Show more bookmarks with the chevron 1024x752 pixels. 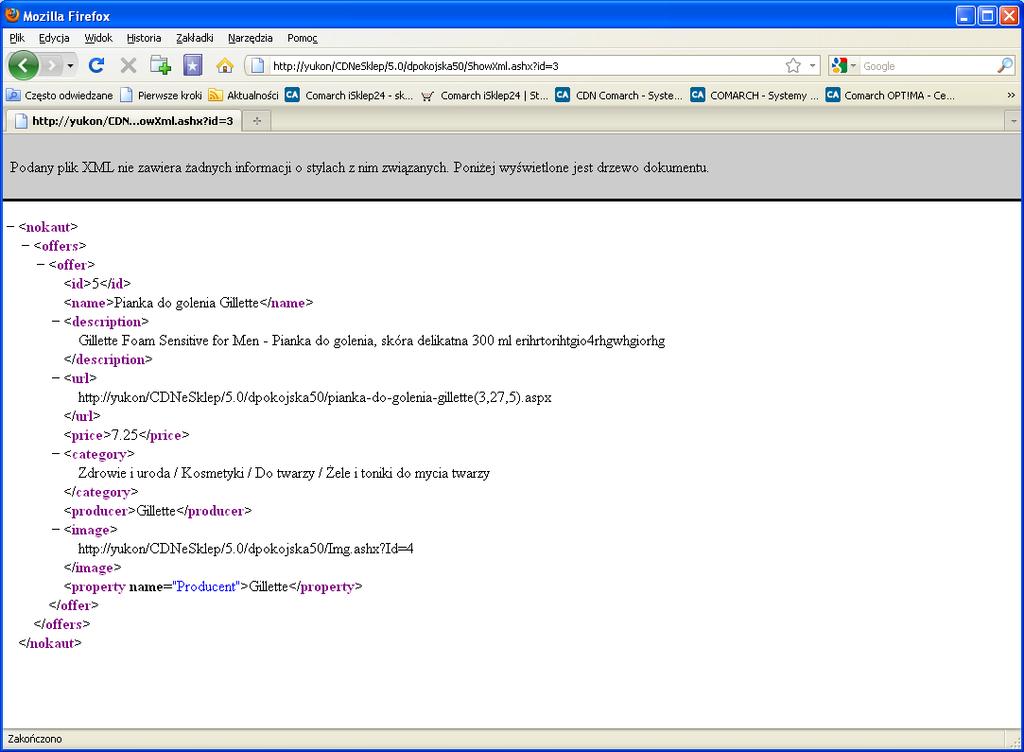(x=1011, y=95)
